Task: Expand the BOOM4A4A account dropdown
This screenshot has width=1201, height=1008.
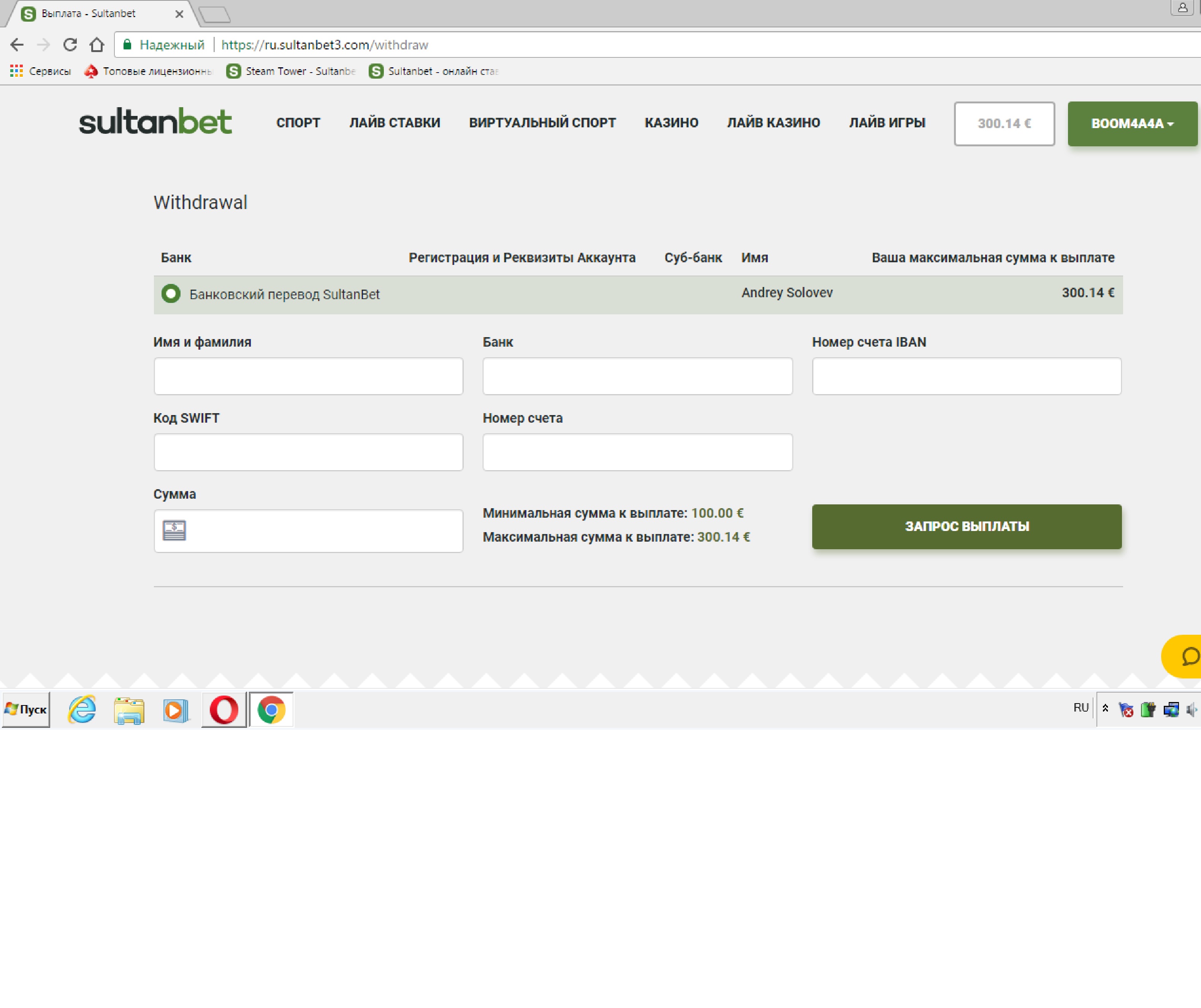Action: [1132, 124]
